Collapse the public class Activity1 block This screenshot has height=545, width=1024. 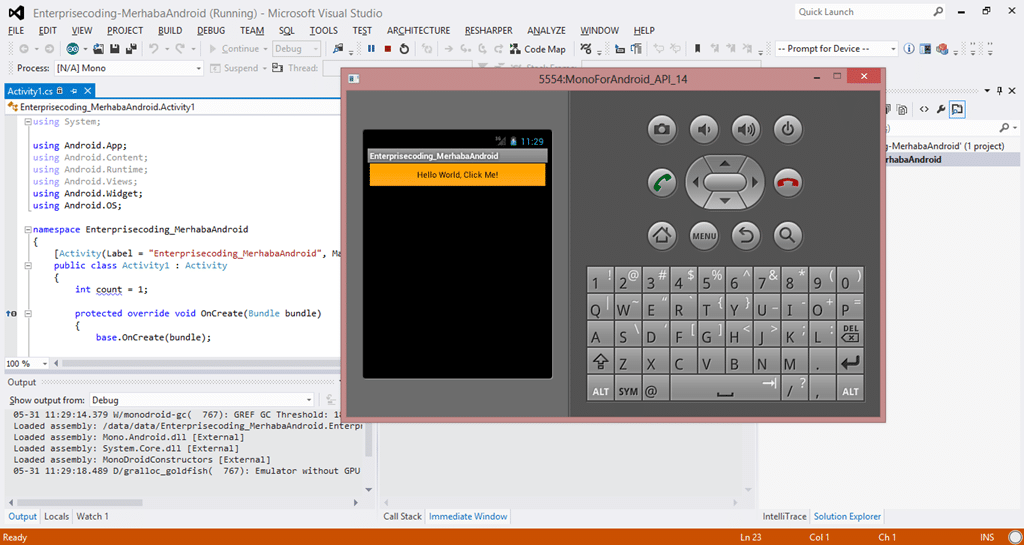pos(28,266)
